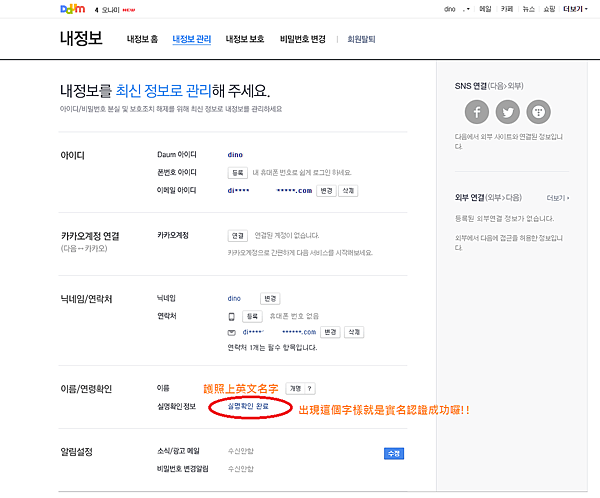600x498 pixels.
Task: Click nickname value dino
Action: click(x=234, y=299)
